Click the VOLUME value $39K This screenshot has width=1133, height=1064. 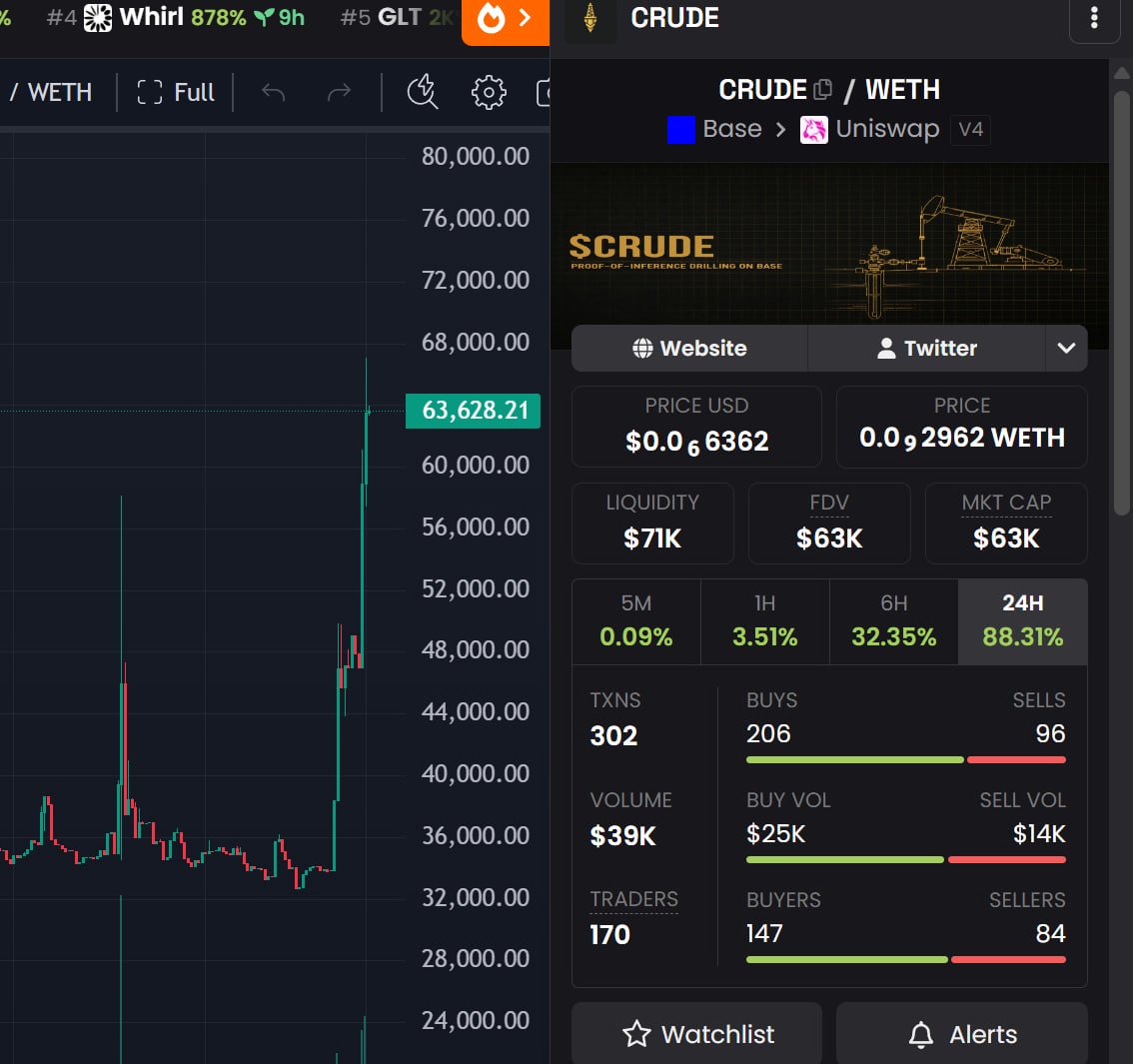coord(622,836)
